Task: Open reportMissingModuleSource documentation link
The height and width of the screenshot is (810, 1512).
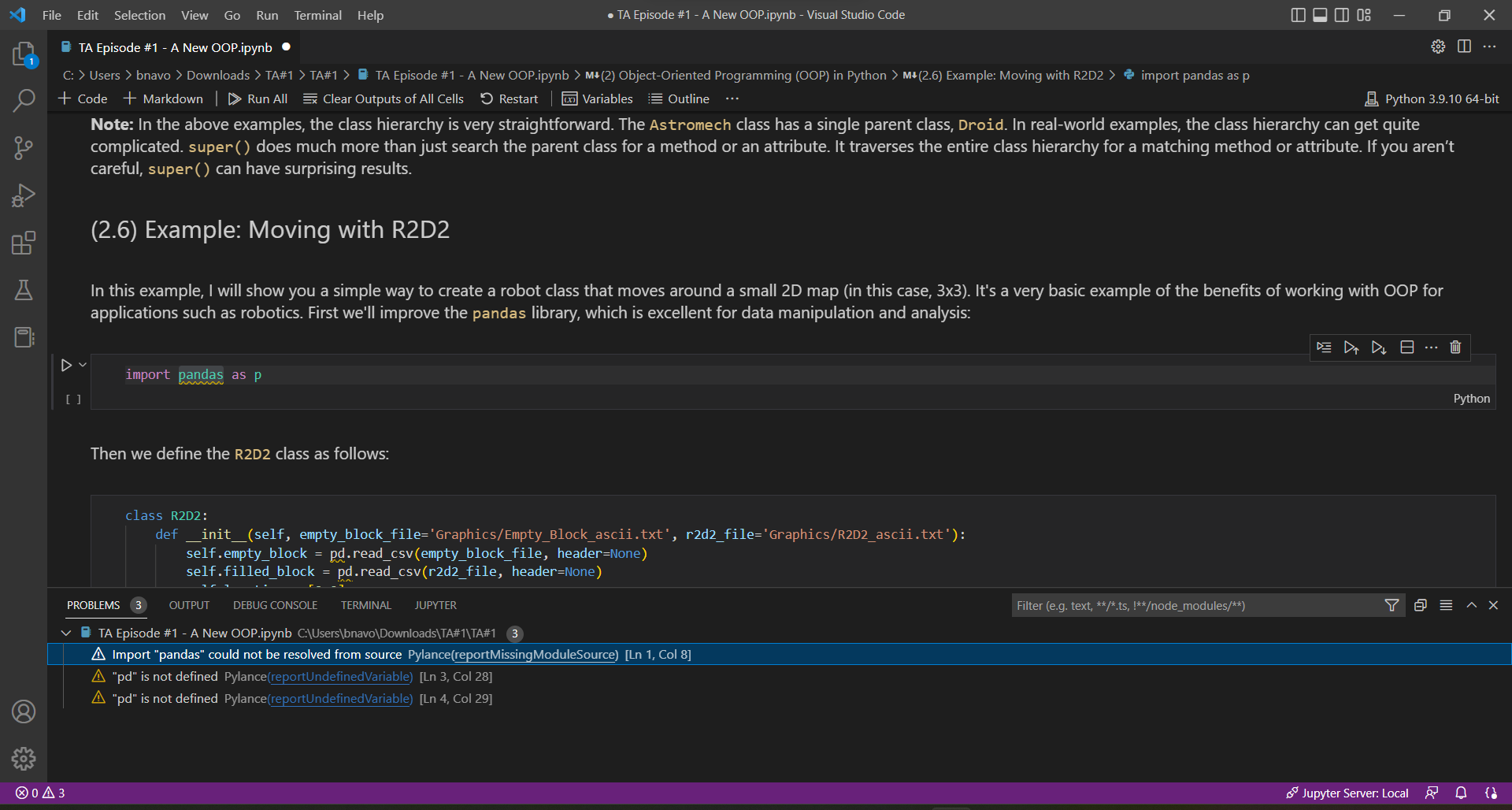Action: (x=535, y=654)
